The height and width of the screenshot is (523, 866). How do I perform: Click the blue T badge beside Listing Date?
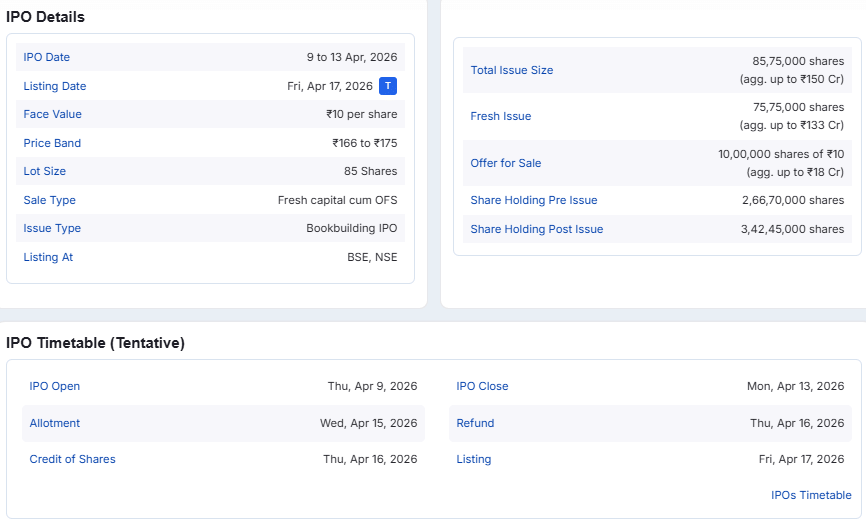coord(388,86)
